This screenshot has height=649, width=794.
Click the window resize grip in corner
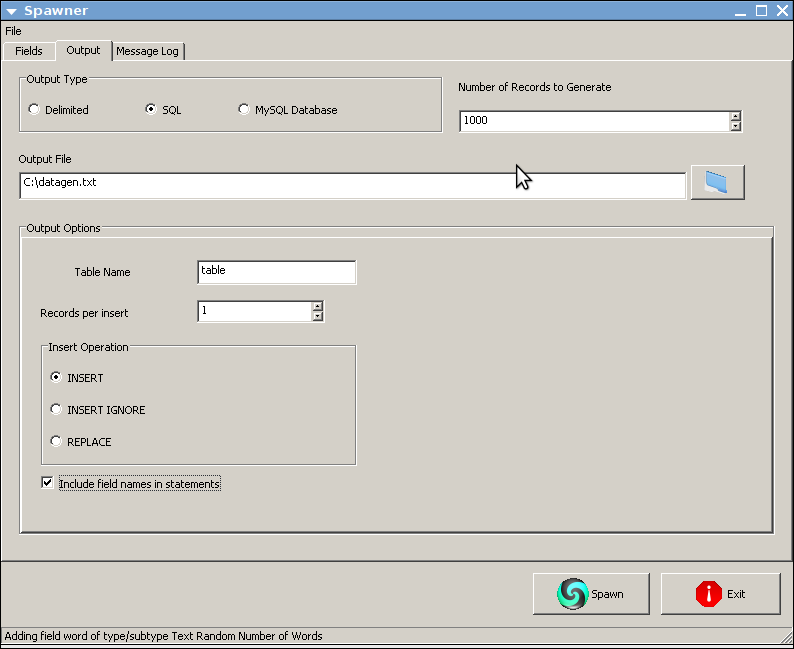[x=787, y=637]
